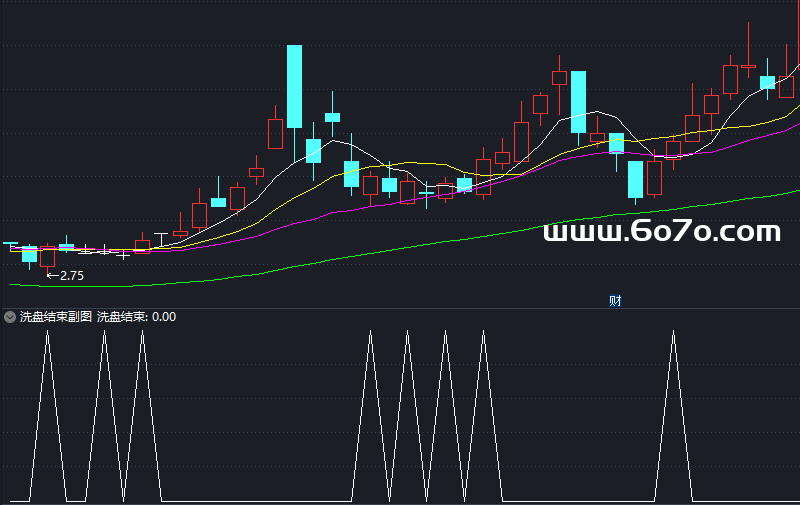Screen dimensions: 800x505
Task: Select the 洗盘结束: 0.00 value label
Action: pyautogui.click(x=136, y=317)
